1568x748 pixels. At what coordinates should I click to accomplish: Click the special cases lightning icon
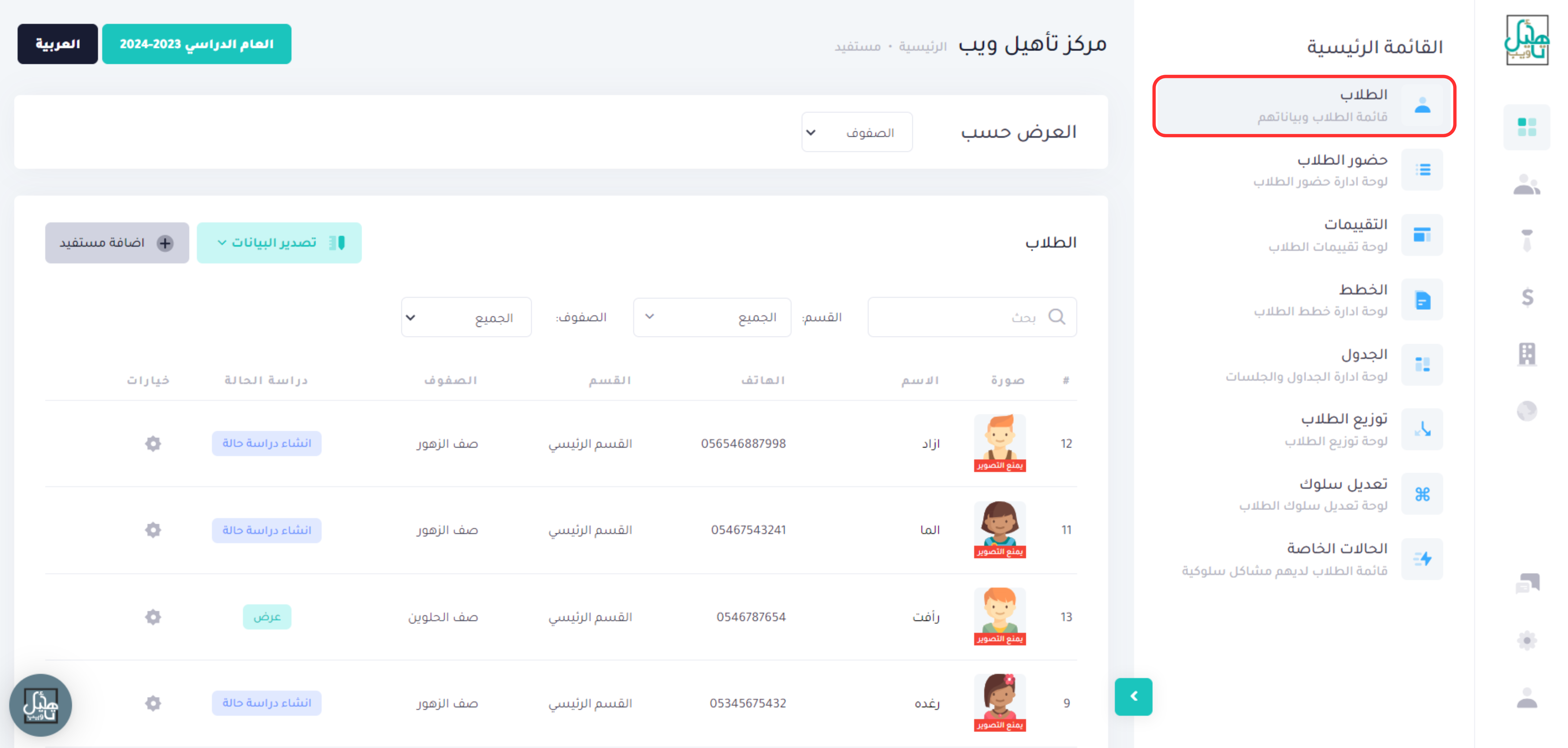(1422, 559)
